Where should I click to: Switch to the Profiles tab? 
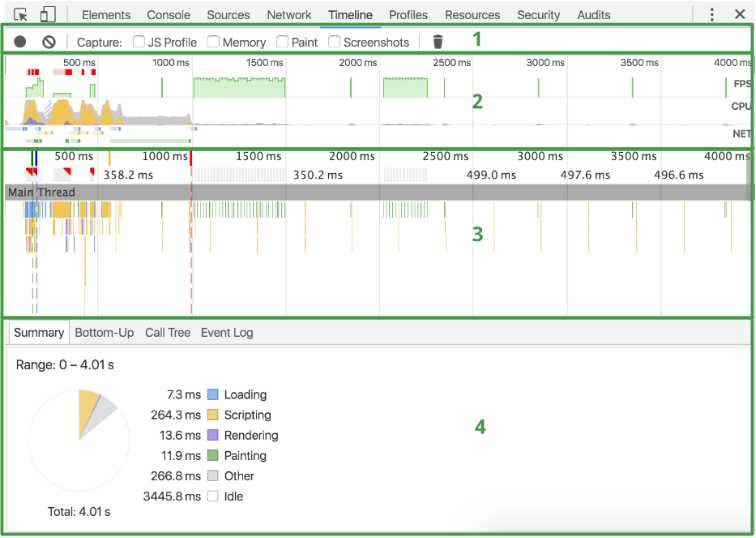coord(408,15)
